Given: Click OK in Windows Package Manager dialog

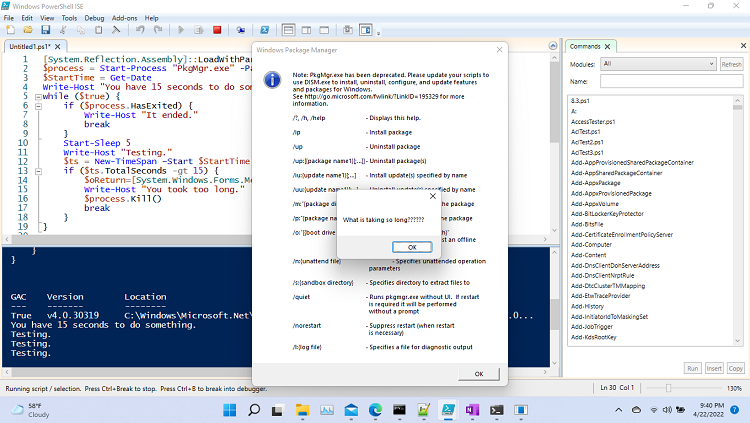Looking at the screenshot, I should (x=479, y=374).
